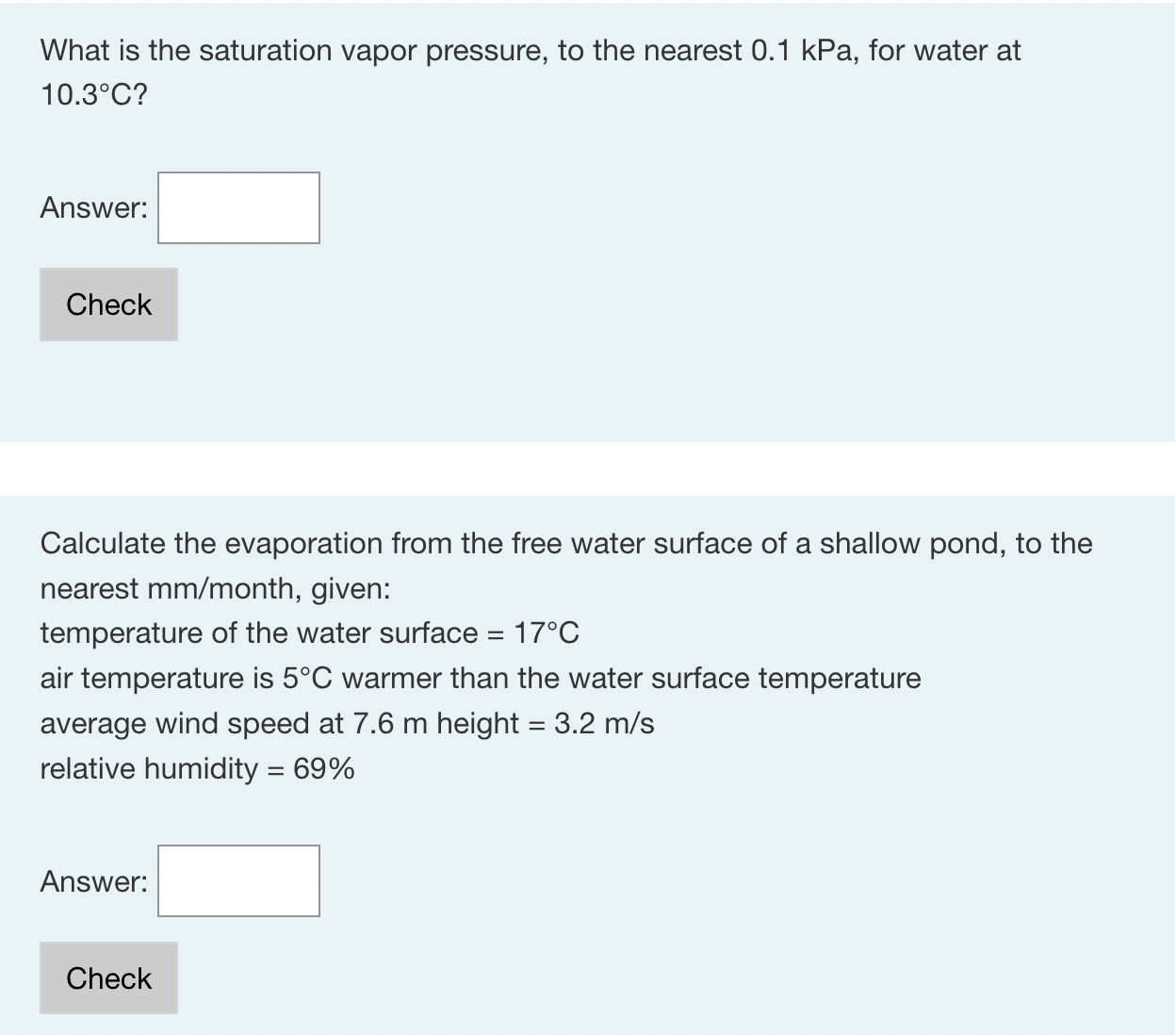Click the answer box for the pond evaporation question
Image resolution: width=1176 pixels, height=1035 pixels.
point(237,880)
